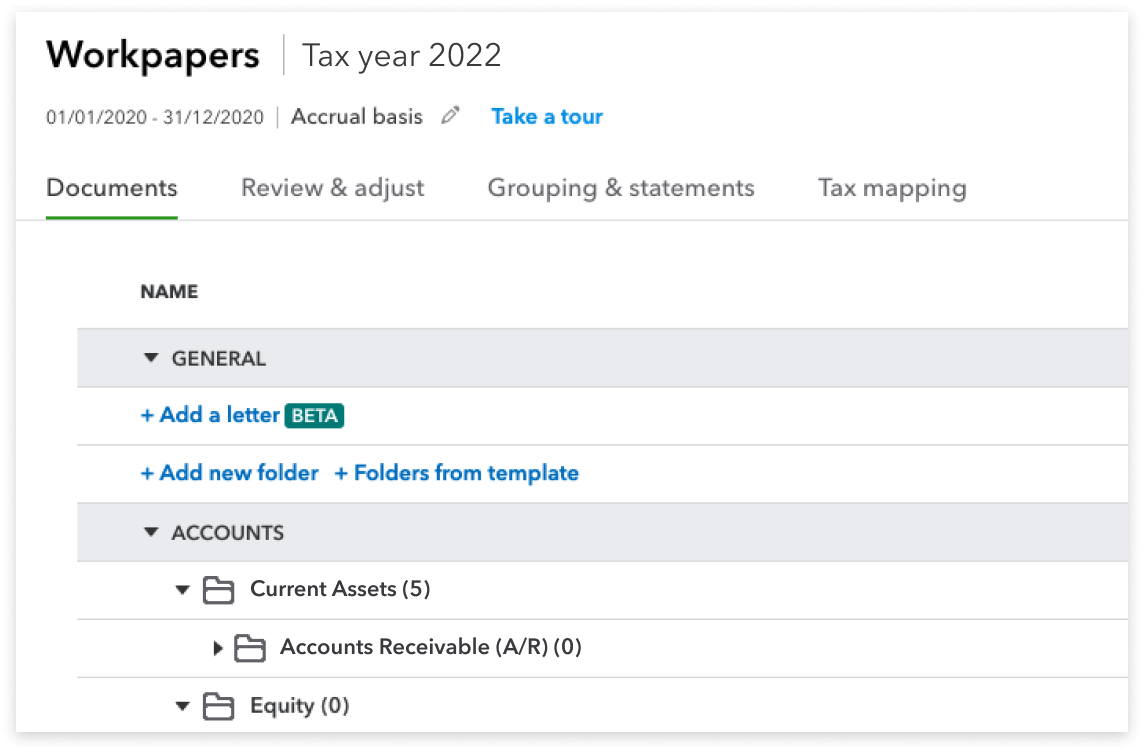This screenshot has height=752, width=1144.
Task: Click Add new folder link
Action: (229, 473)
